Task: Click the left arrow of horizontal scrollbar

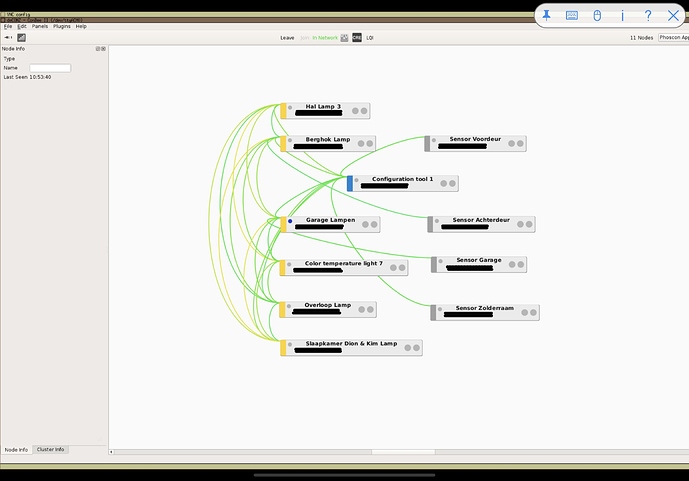Action: 111,452
